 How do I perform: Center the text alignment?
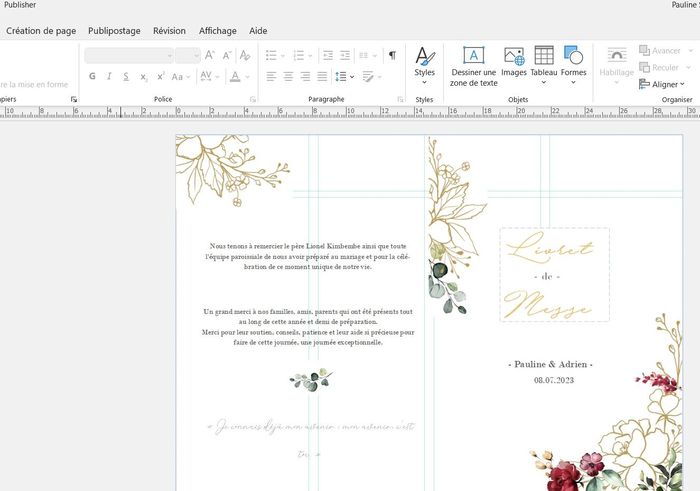pyautogui.click(x=288, y=77)
